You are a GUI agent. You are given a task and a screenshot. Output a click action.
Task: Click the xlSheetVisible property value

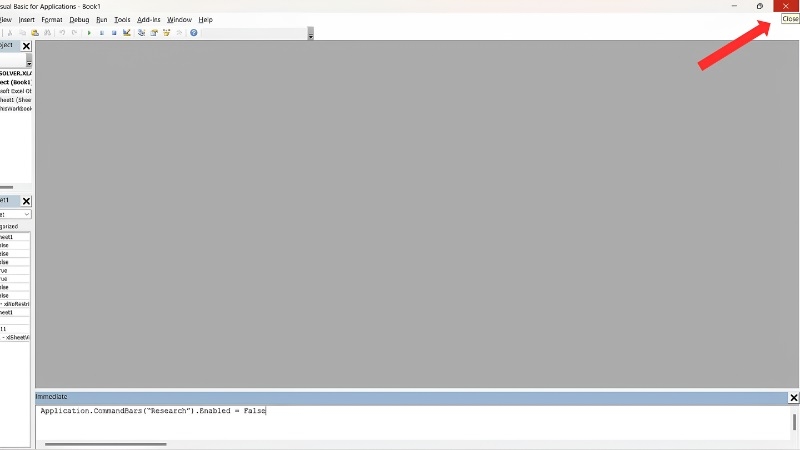(15, 337)
